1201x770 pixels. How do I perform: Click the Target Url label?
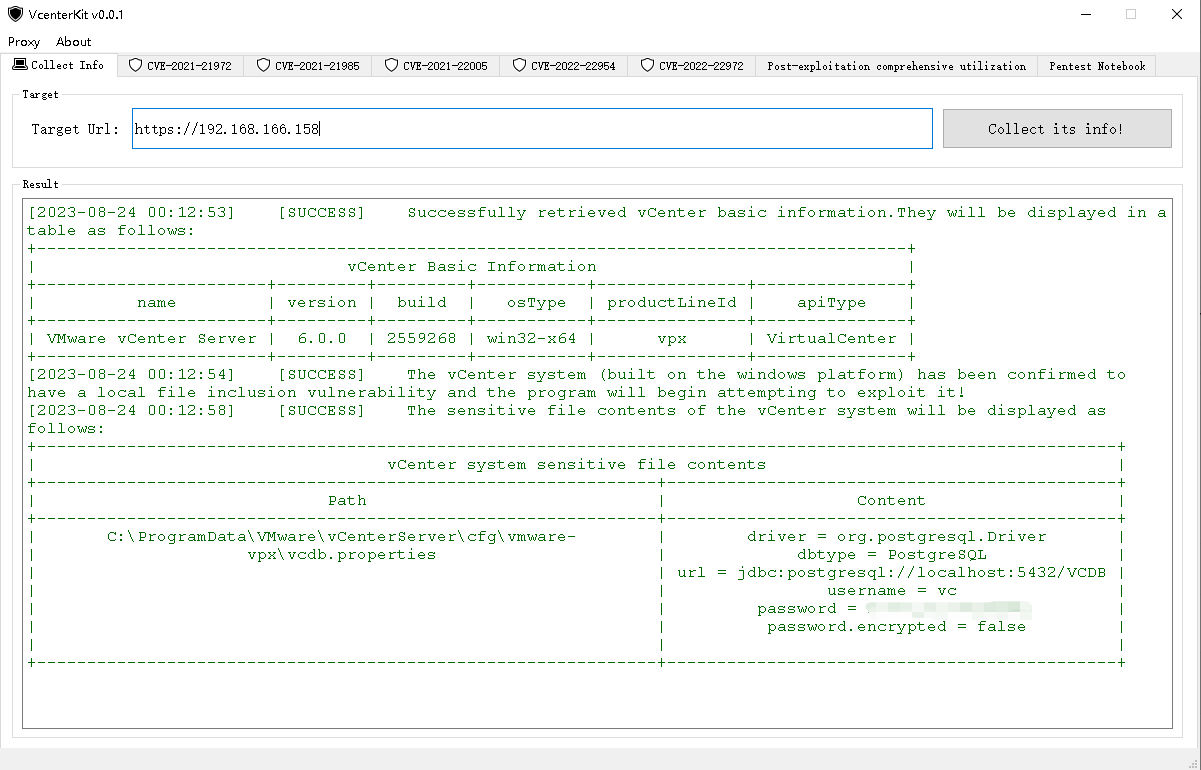(75, 129)
